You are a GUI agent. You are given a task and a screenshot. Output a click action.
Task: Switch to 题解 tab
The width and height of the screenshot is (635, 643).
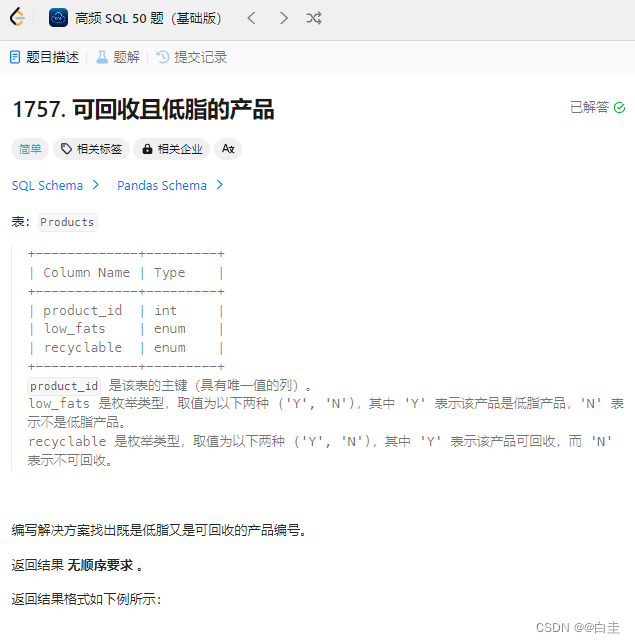[x=118, y=57]
